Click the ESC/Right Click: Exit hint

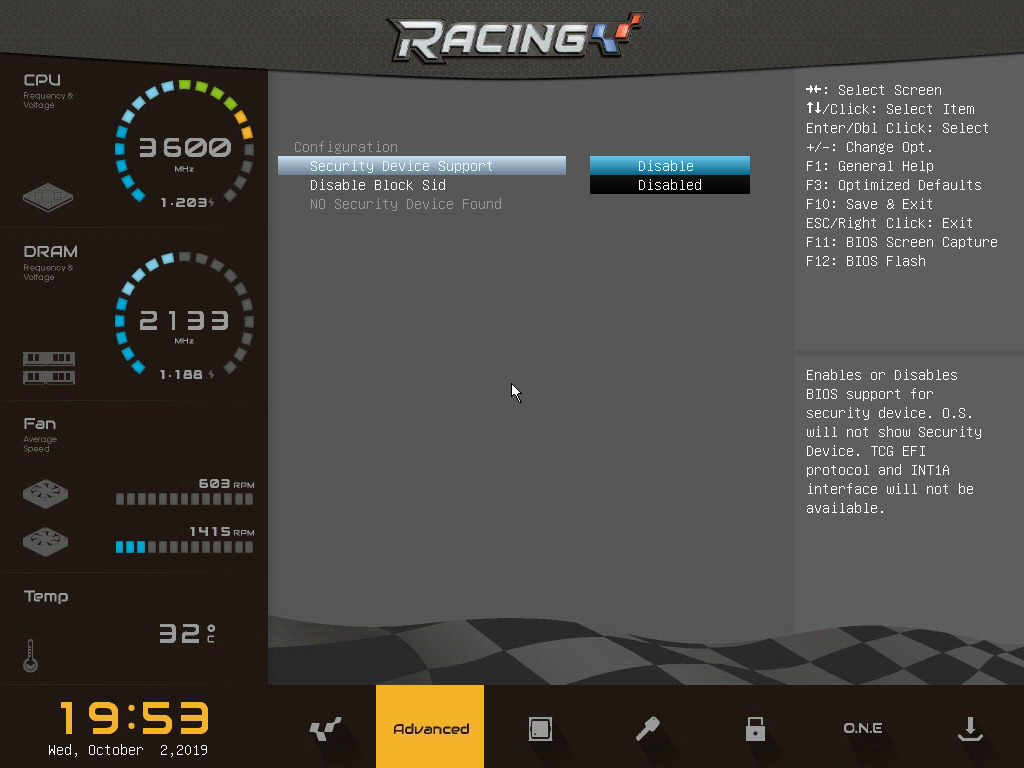tap(889, 223)
